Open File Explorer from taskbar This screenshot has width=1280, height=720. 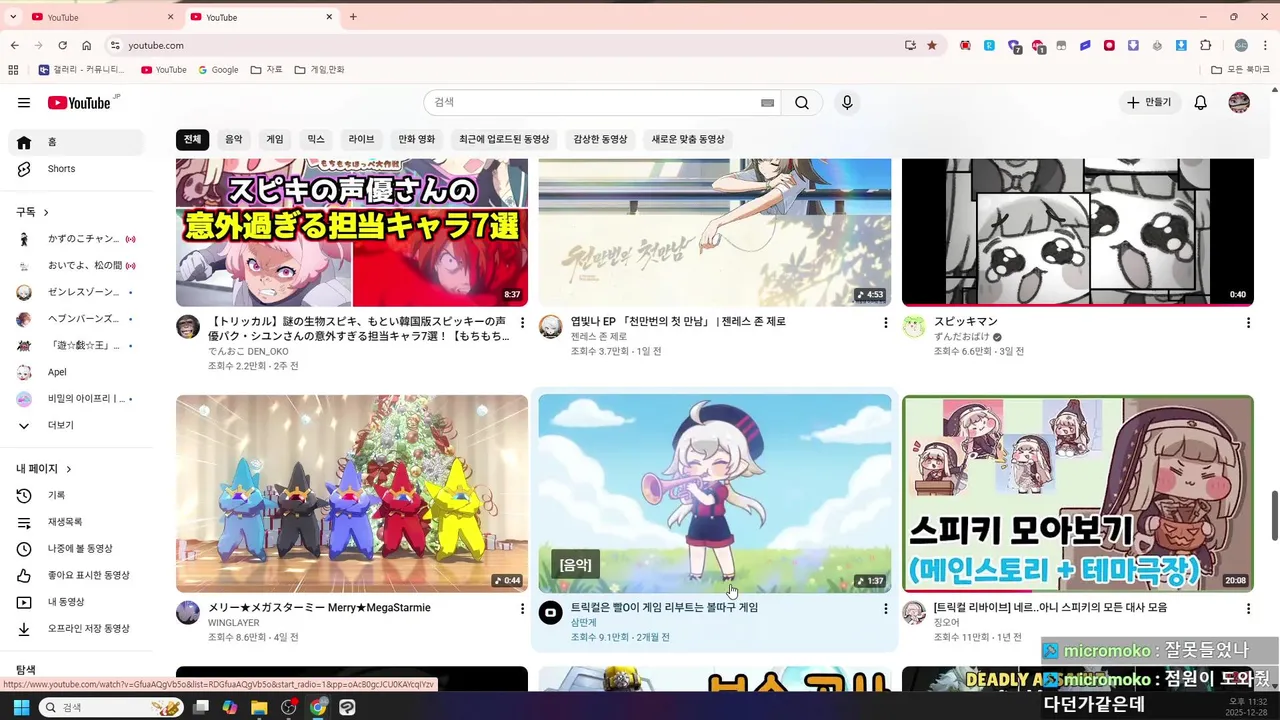pyautogui.click(x=259, y=707)
